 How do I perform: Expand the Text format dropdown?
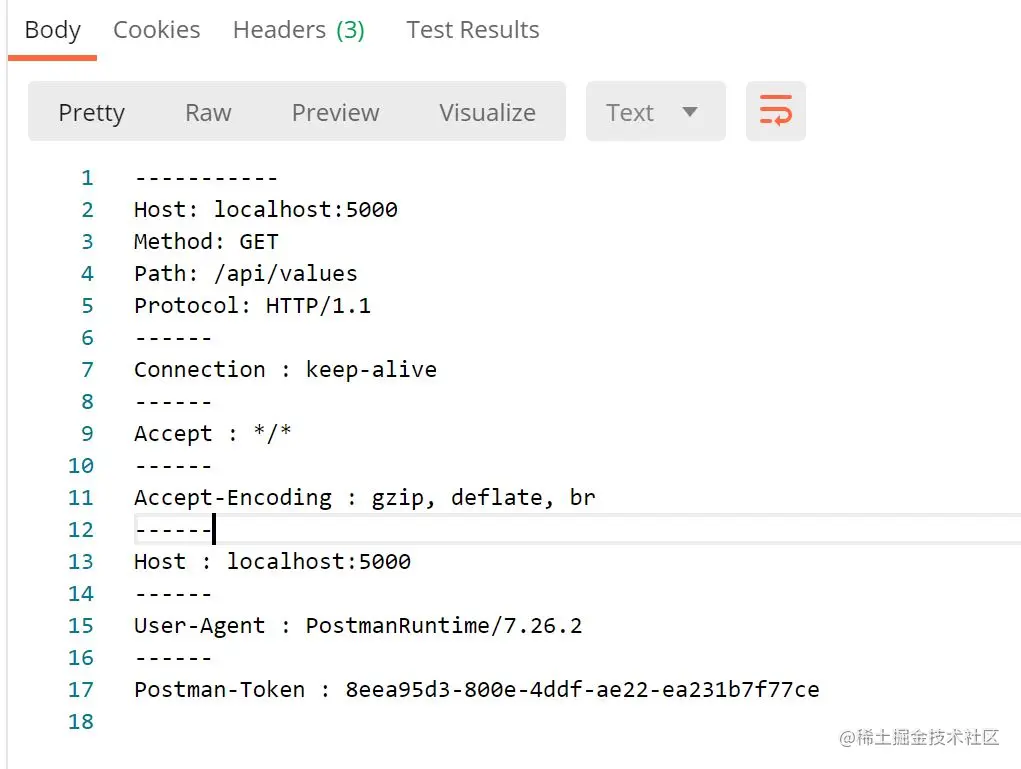point(654,112)
